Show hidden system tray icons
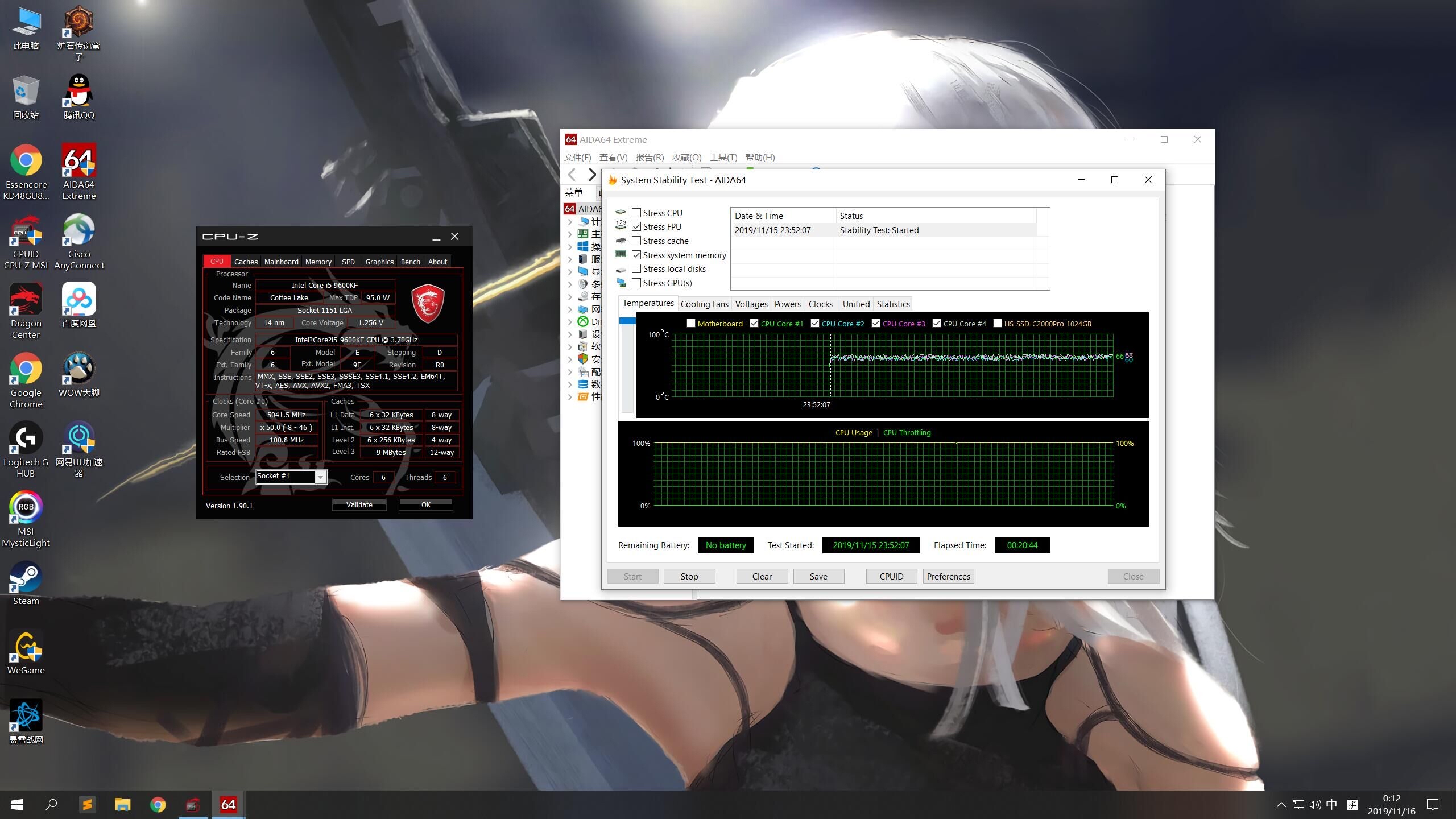This screenshot has width=1456, height=819. pyautogui.click(x=1281, y=804)
